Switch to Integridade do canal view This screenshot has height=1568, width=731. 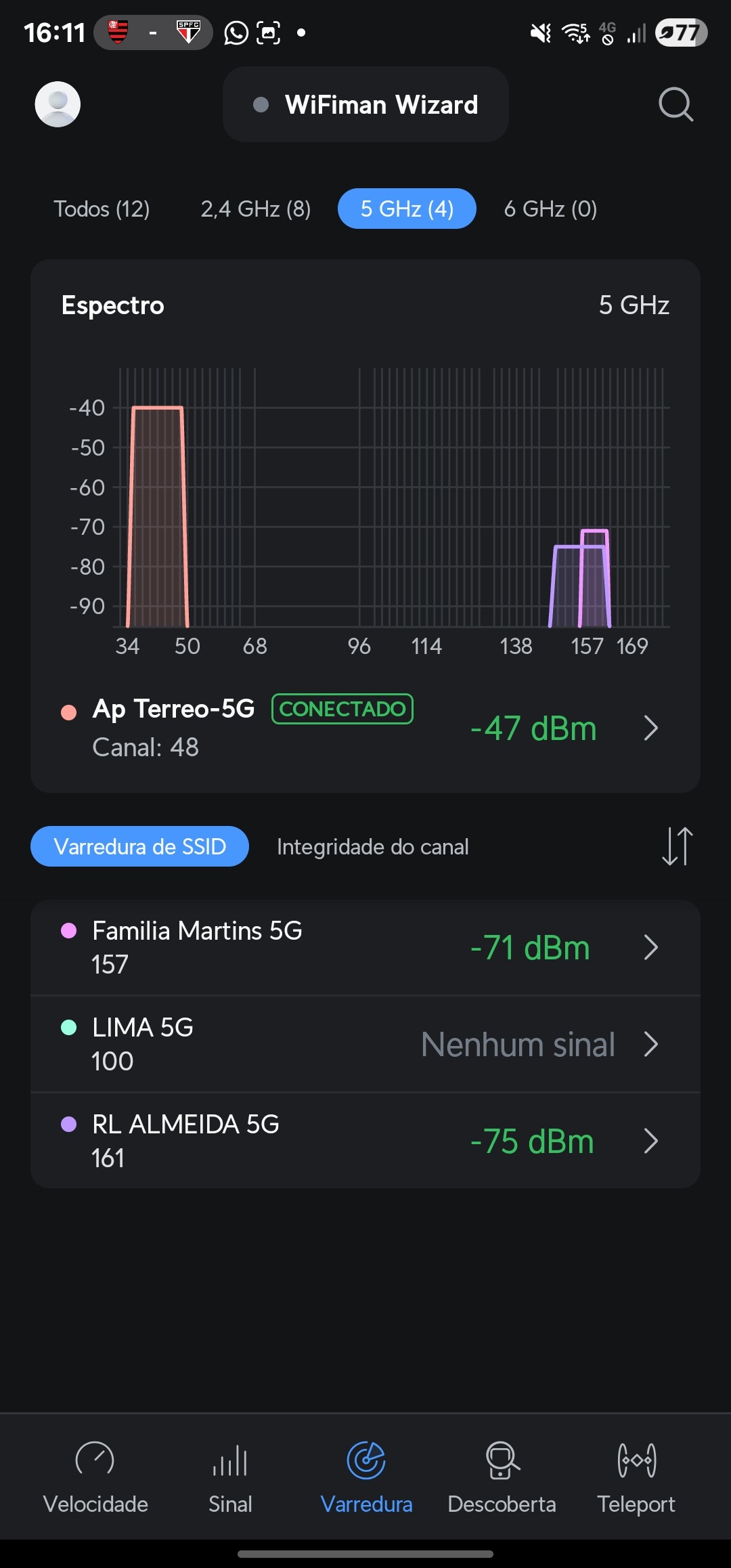pyautogui.click(x=372, y=846)
